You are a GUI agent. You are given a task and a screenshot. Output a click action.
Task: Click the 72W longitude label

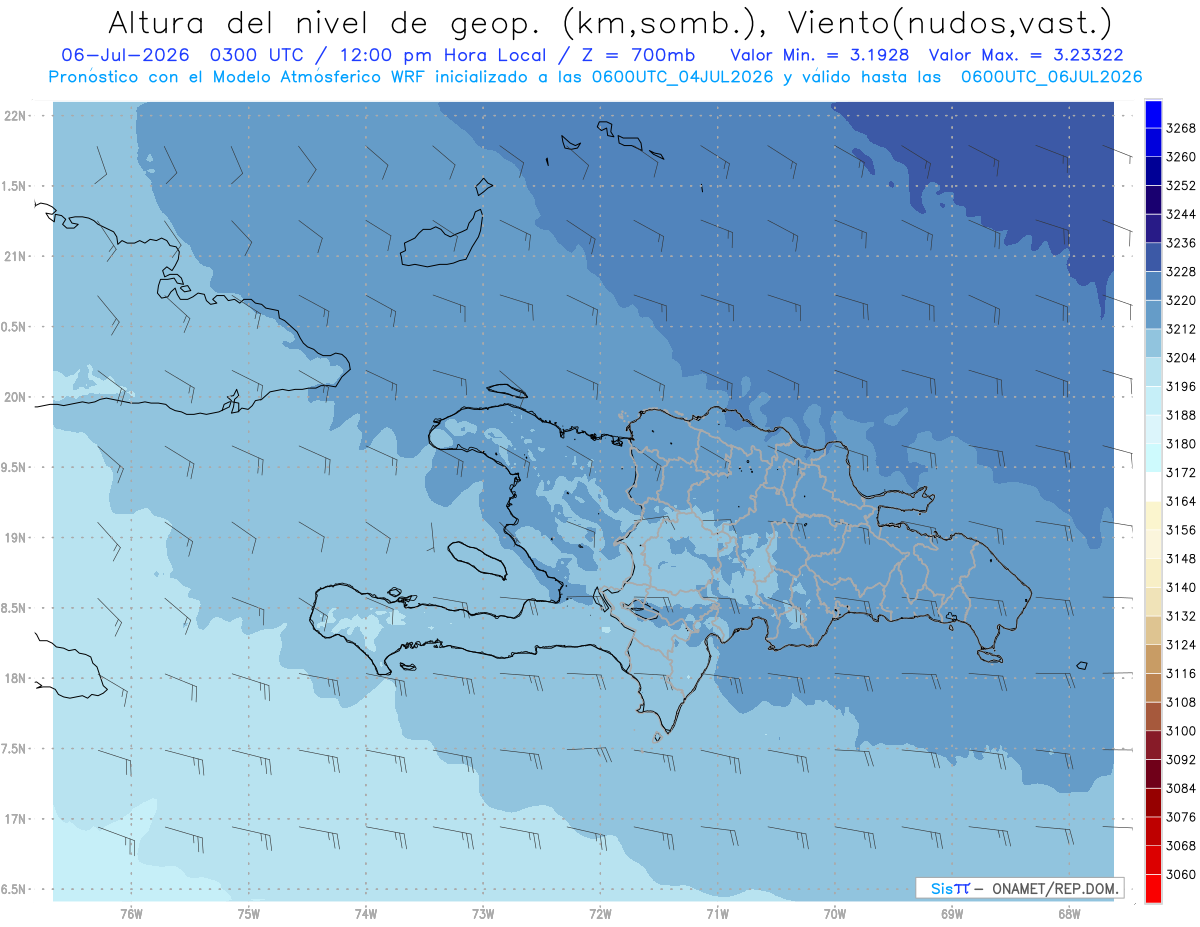pos(600,913)
